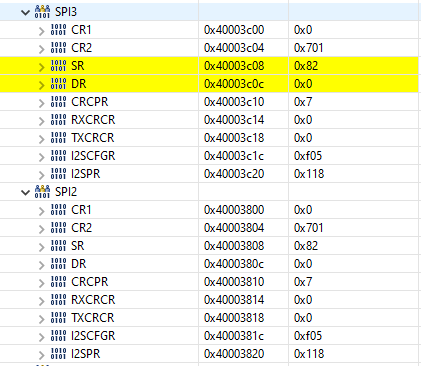The image size is (421, 366).
Task: Click the register icon beside SPI3 SR
Action: pos(58,66)
